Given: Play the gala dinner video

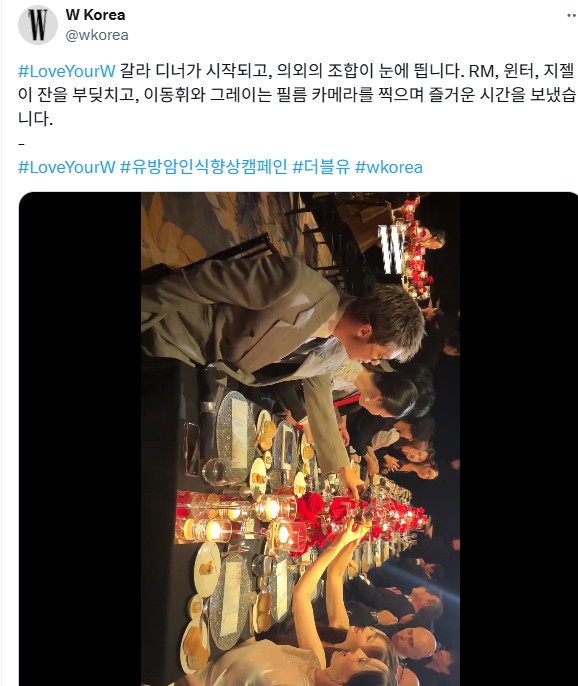Looking at the screenshot, I should coord(300,439).
